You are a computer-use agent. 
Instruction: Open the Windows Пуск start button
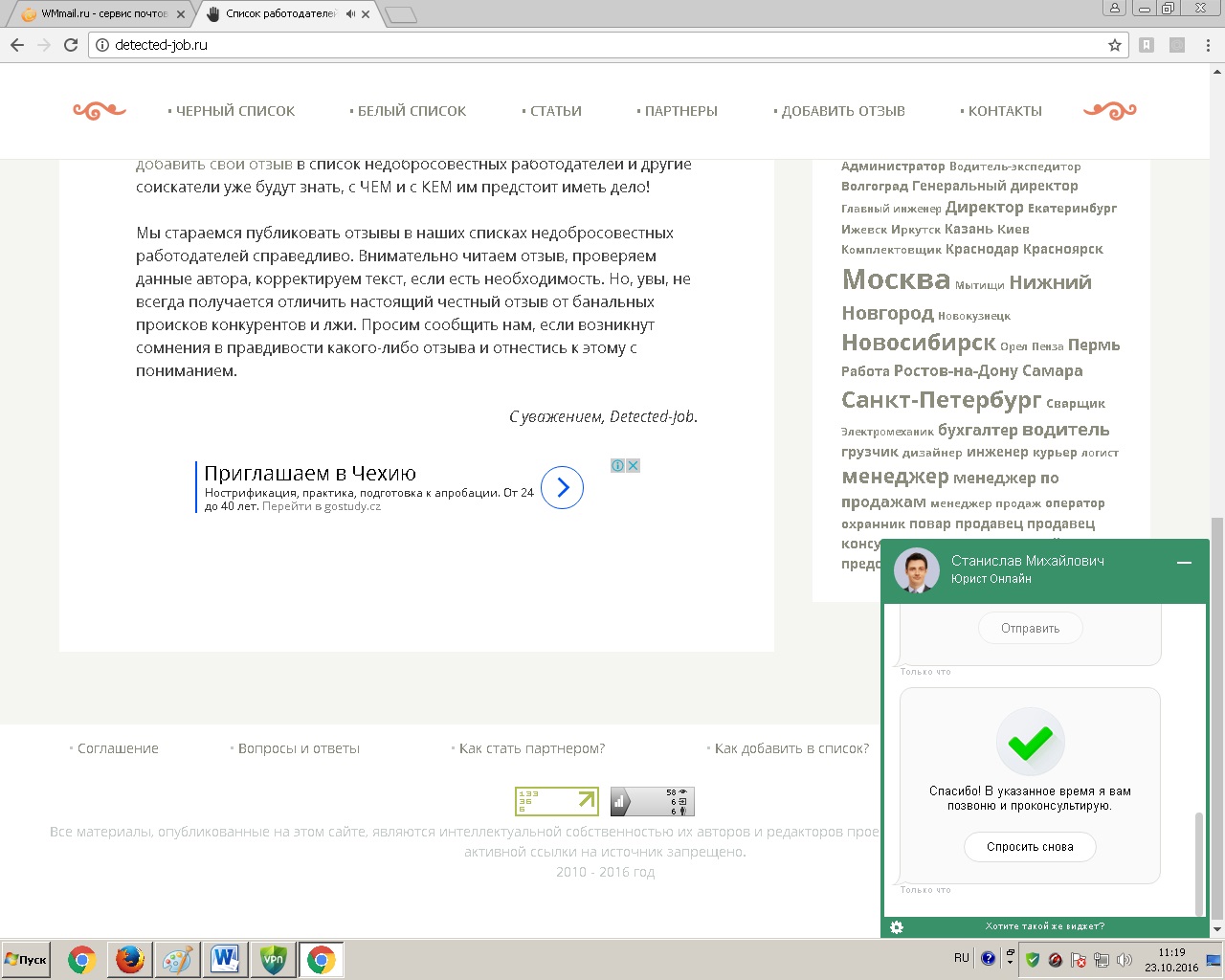click(26, 959)
